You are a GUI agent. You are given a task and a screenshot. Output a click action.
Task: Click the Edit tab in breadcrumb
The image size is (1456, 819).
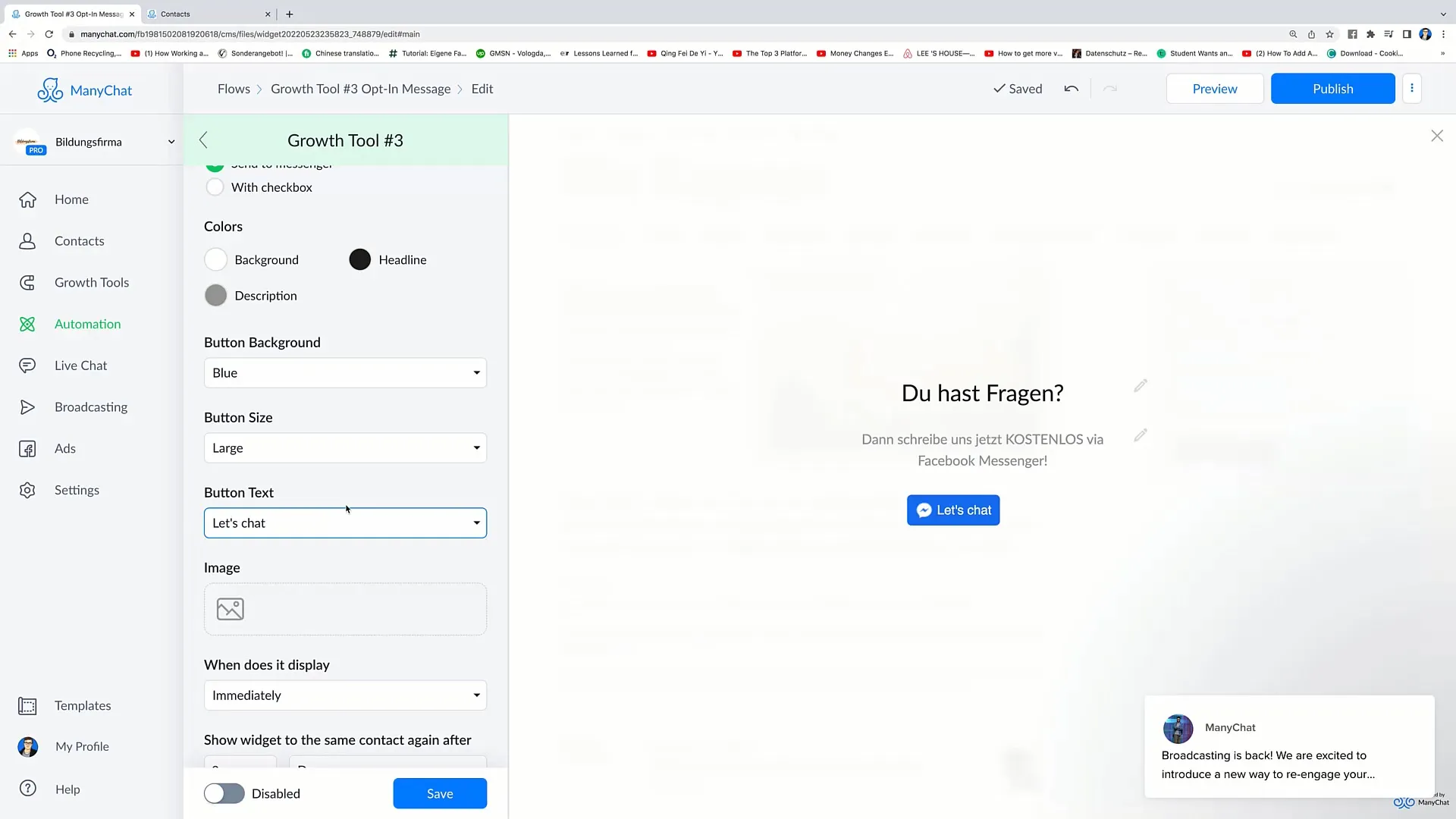(x=482, y=89)
